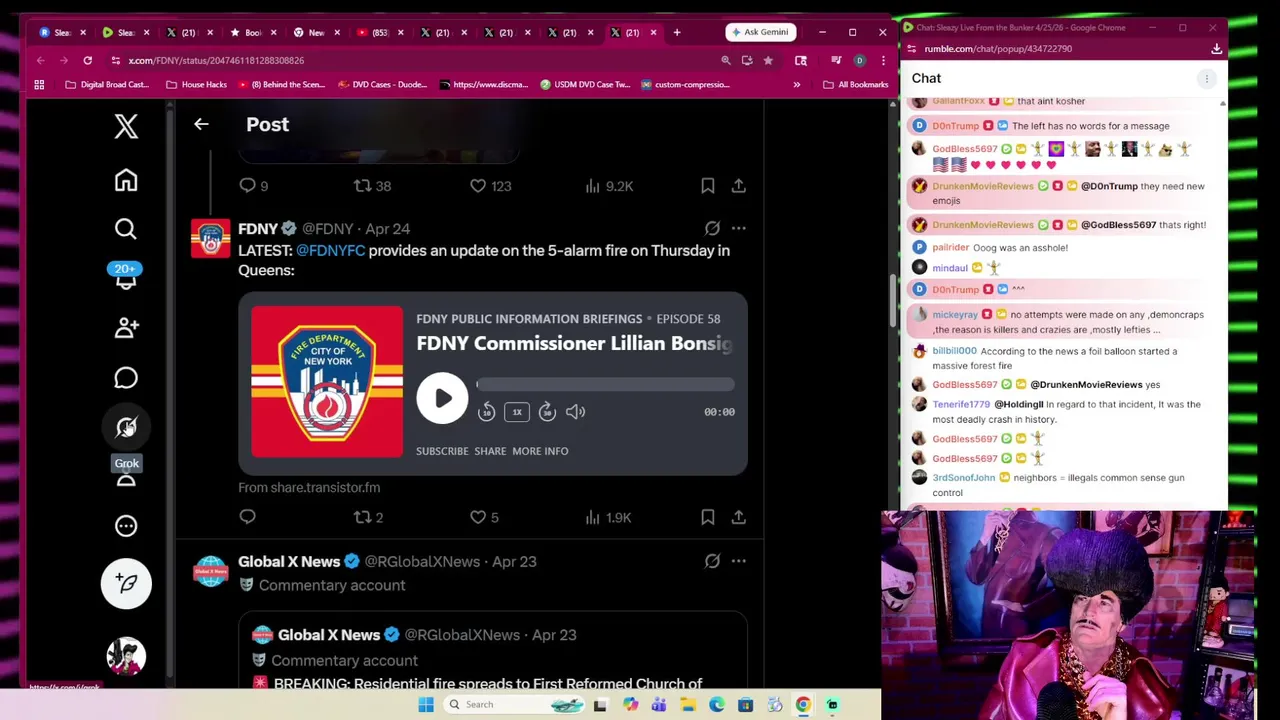Open All Bookmarks folder

(855, 84)
